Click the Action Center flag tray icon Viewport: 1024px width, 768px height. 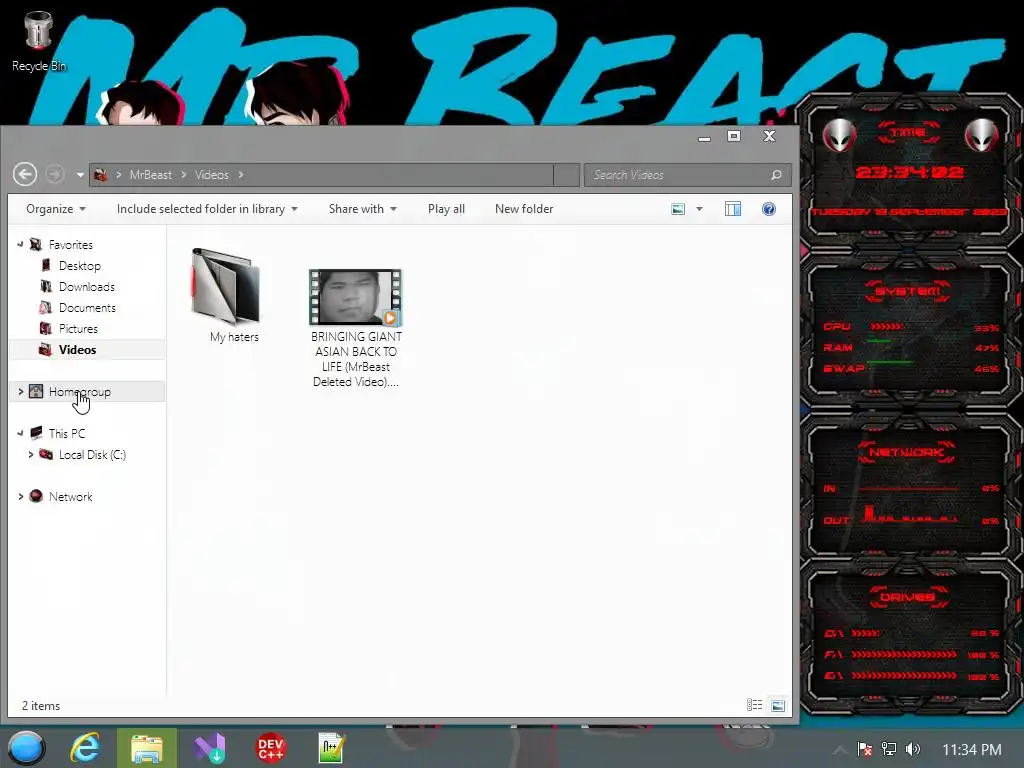[x=864, y=749]
